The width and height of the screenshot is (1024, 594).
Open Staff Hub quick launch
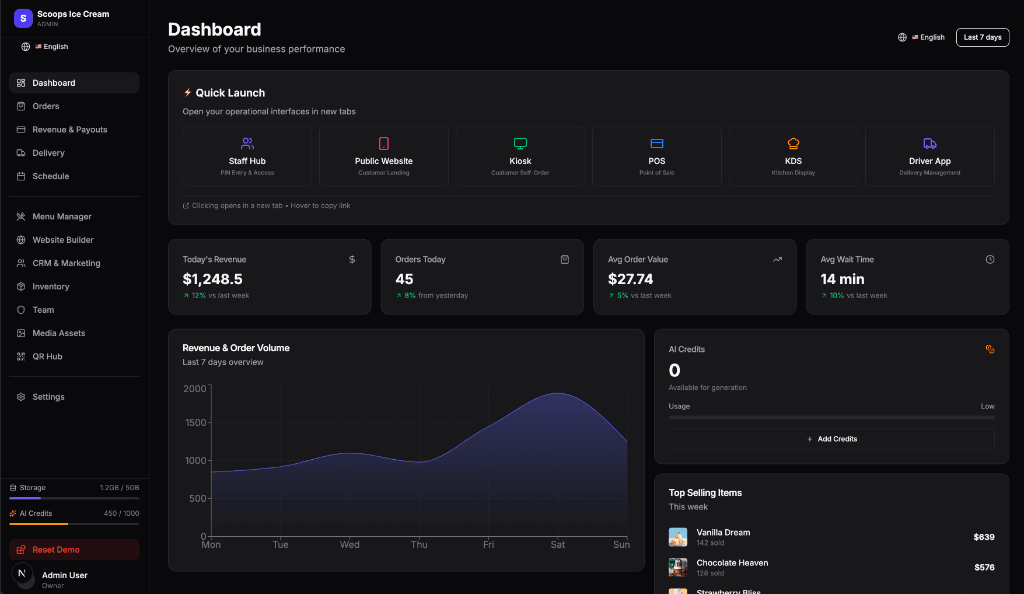click(x=247, y=155)
